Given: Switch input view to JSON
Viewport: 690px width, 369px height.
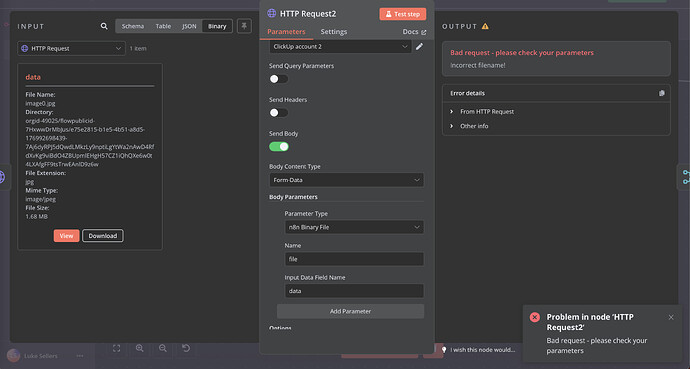Looking at the screenshot, I should point(189,26).
